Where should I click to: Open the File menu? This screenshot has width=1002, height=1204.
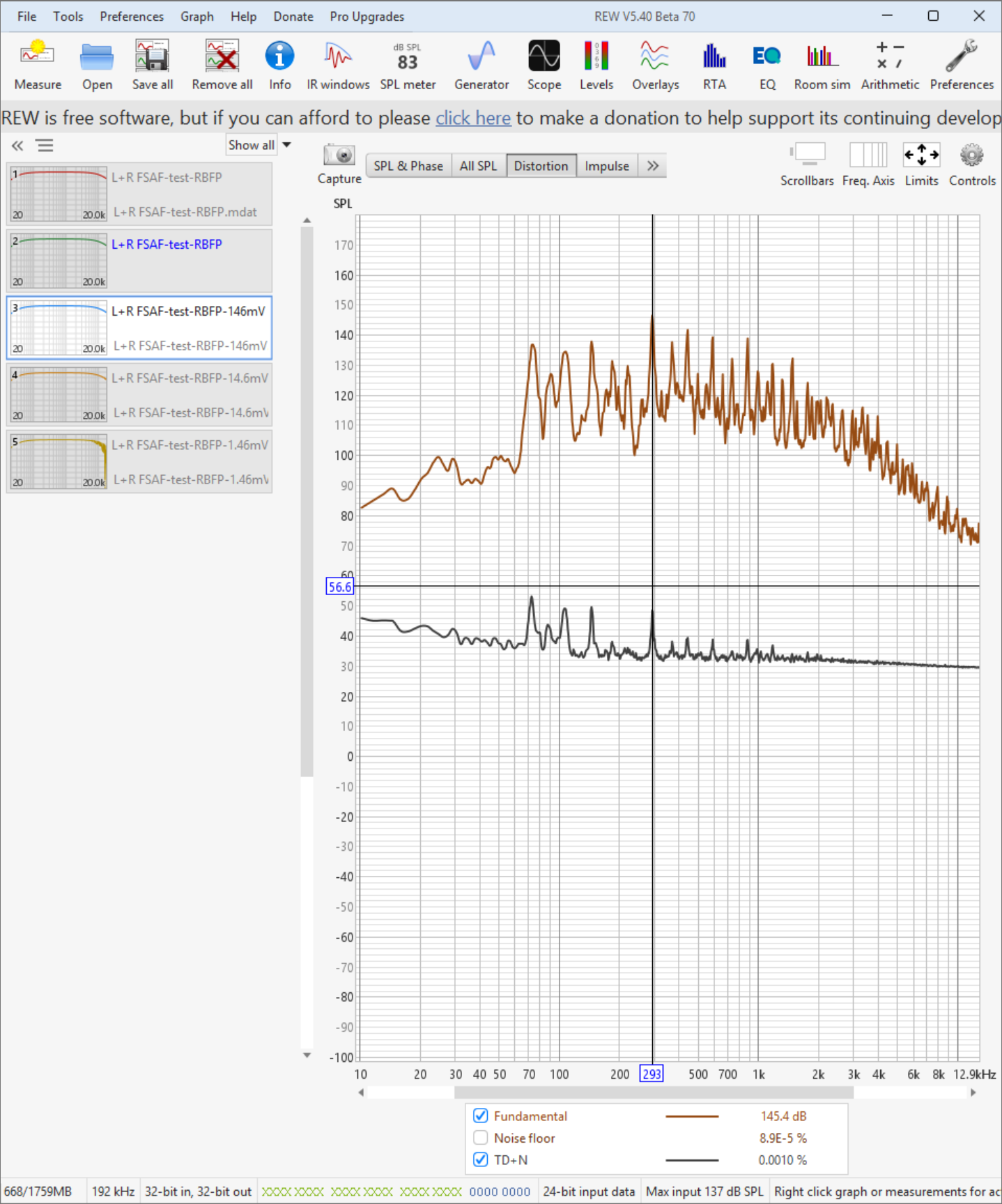[x=26, y=16]
